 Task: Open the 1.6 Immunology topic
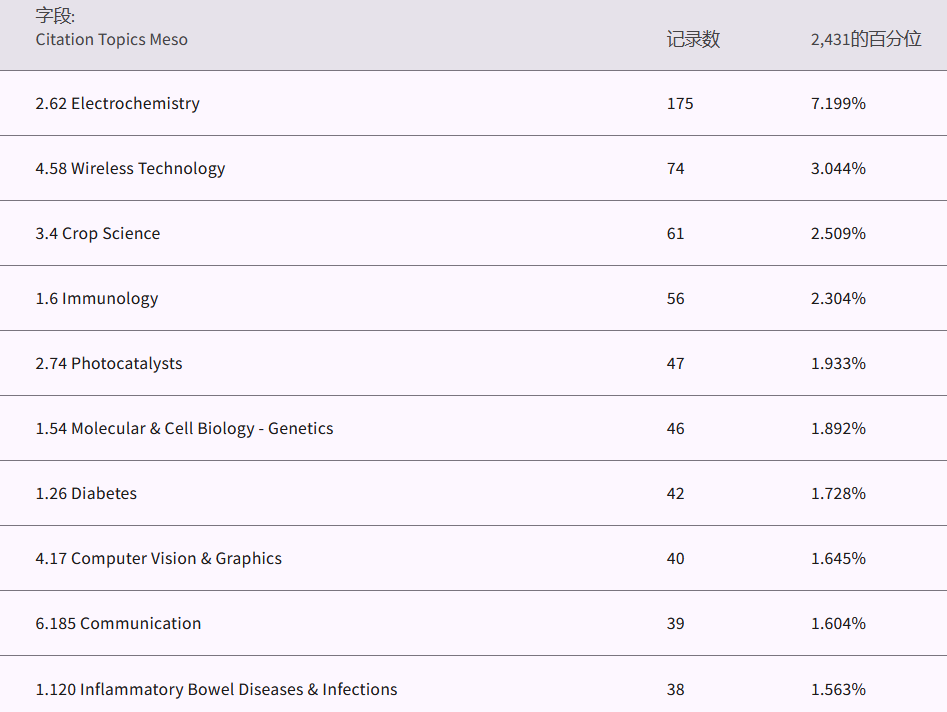(96, 298)
